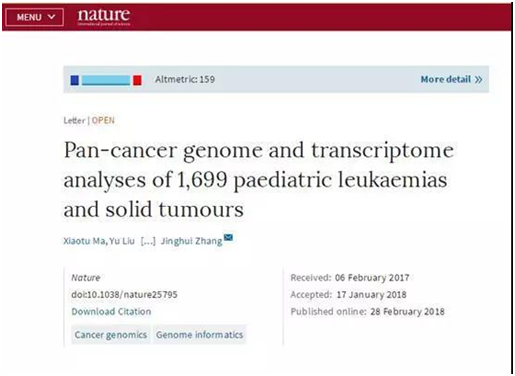Click Download Citation link

click(x=111, y=311)
